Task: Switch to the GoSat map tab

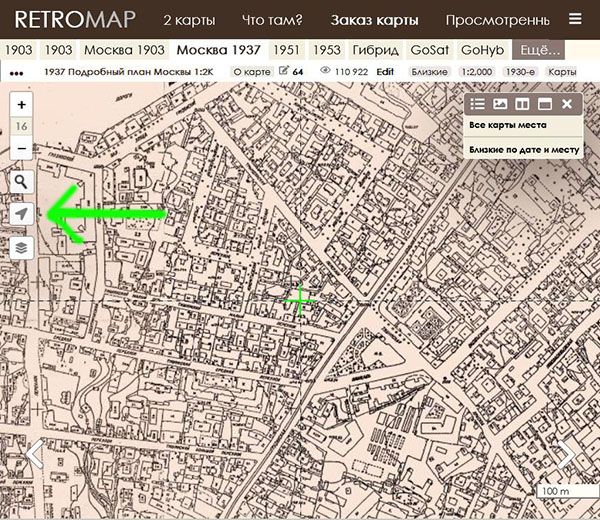Action: [x=428, y=49]
